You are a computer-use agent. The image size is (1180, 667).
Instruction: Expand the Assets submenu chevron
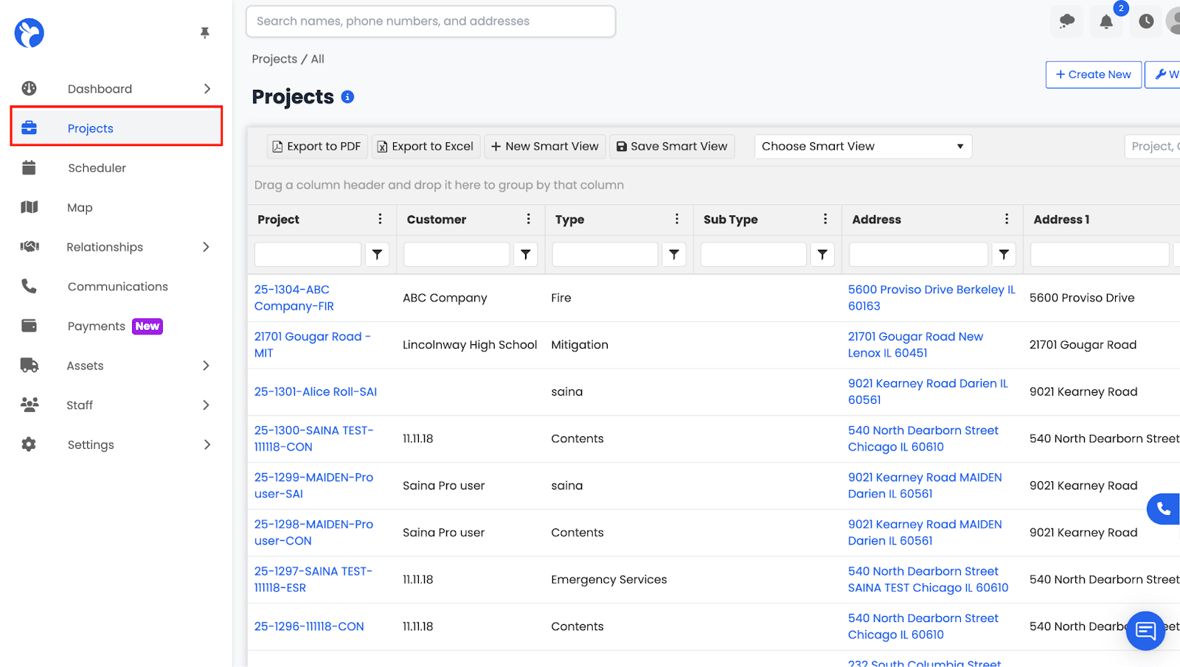[206, 365]
